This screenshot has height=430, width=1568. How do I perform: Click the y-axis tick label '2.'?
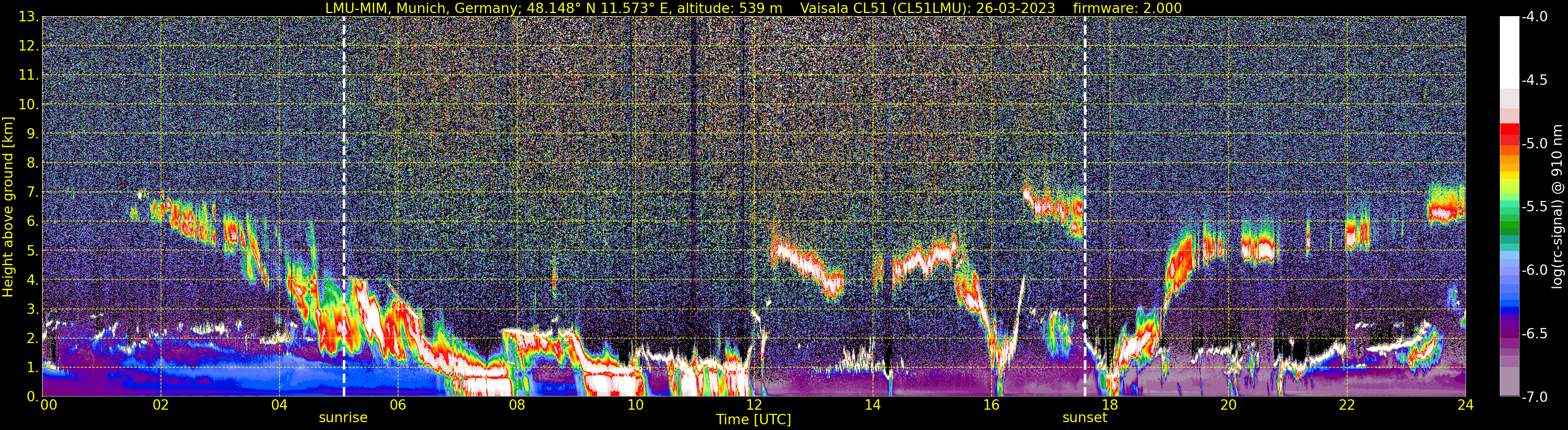pyautogui.click(x=33, y=339)
